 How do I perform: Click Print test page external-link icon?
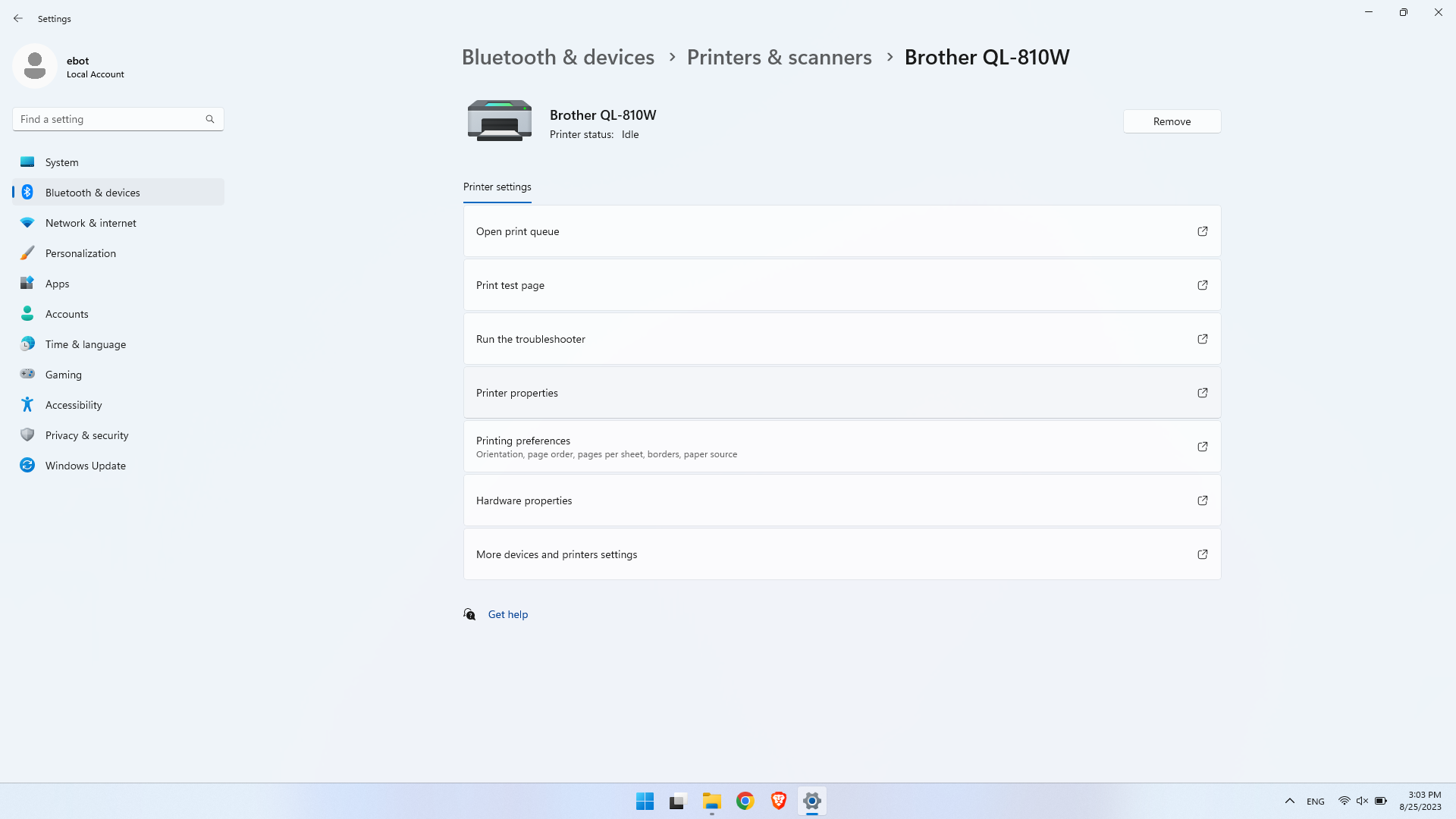coord(1202,285)
